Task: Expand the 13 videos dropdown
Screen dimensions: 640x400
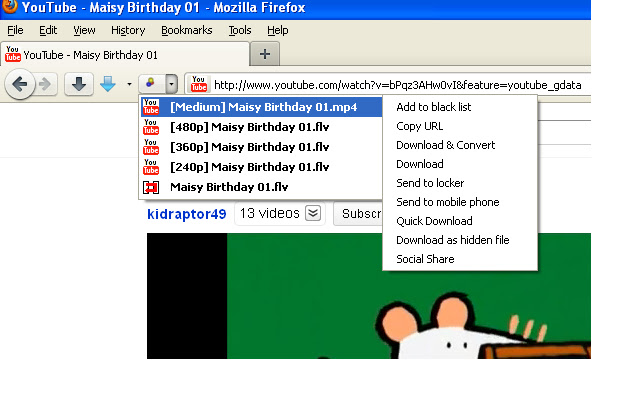Action: point(313,213)
